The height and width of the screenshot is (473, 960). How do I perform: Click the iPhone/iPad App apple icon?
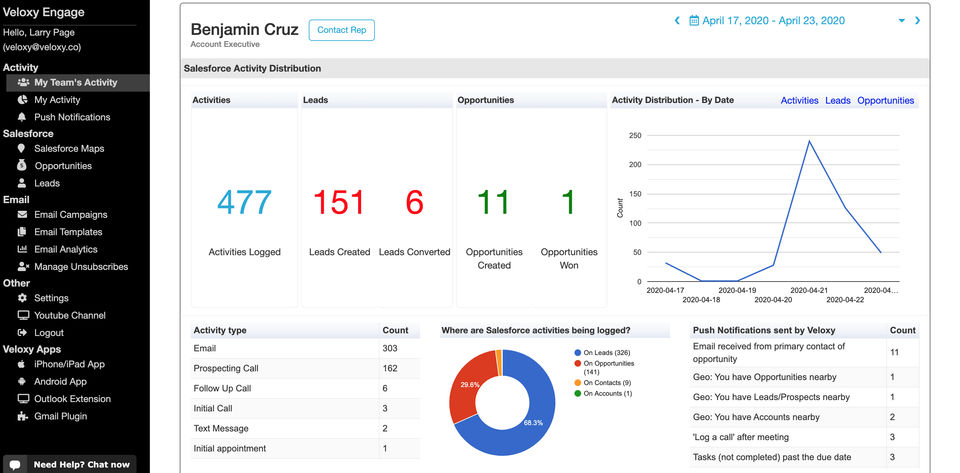(22, 364)
